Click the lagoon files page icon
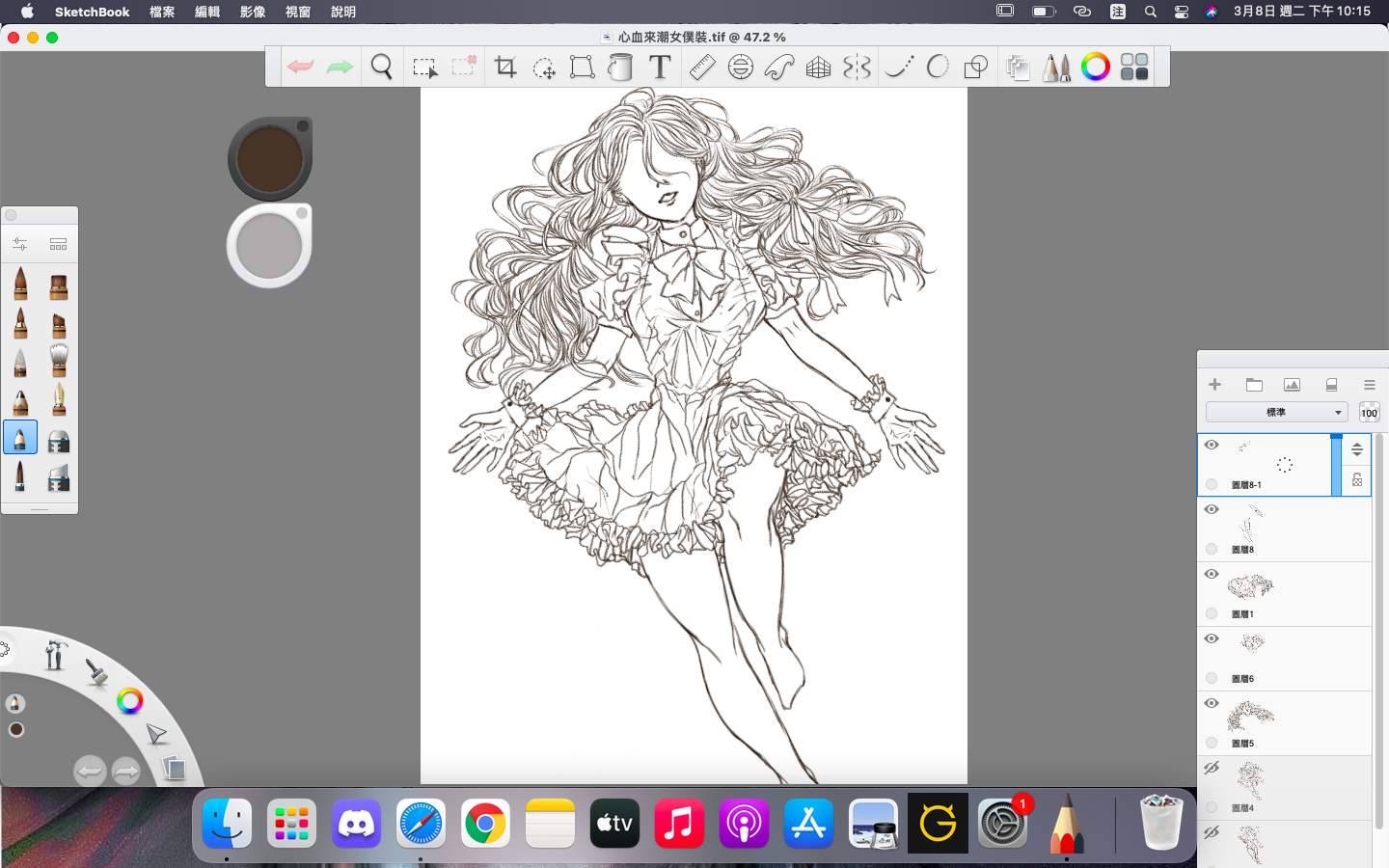Viewport: 1389px width, 868px height. (174, 768)
